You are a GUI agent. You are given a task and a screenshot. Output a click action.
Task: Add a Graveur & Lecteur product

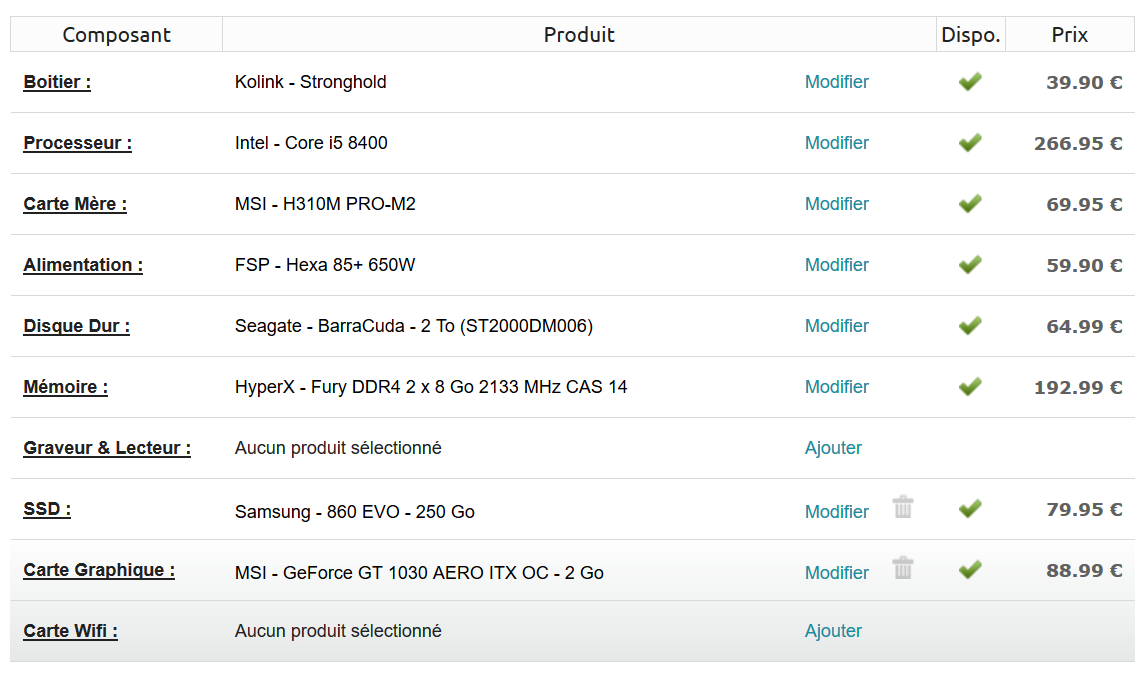[833, 448]
